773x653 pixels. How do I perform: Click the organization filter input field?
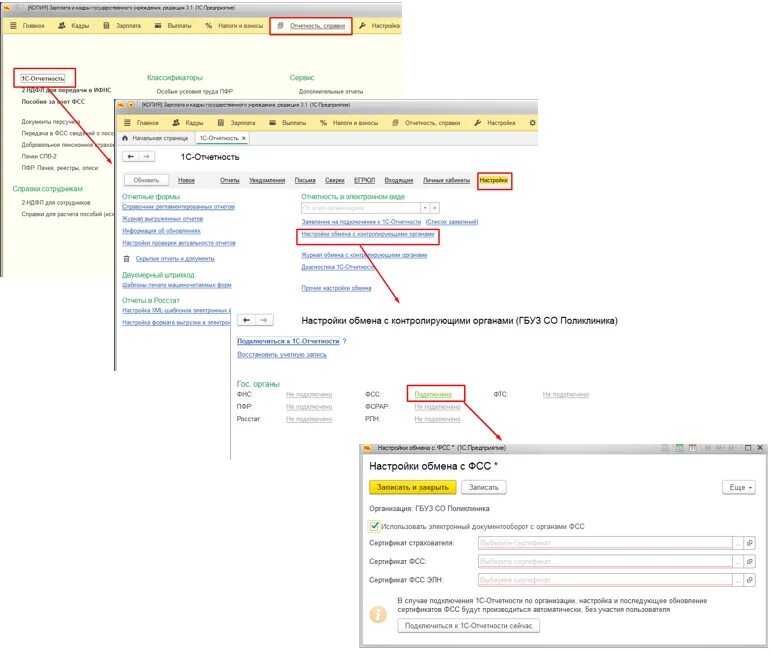361,208
